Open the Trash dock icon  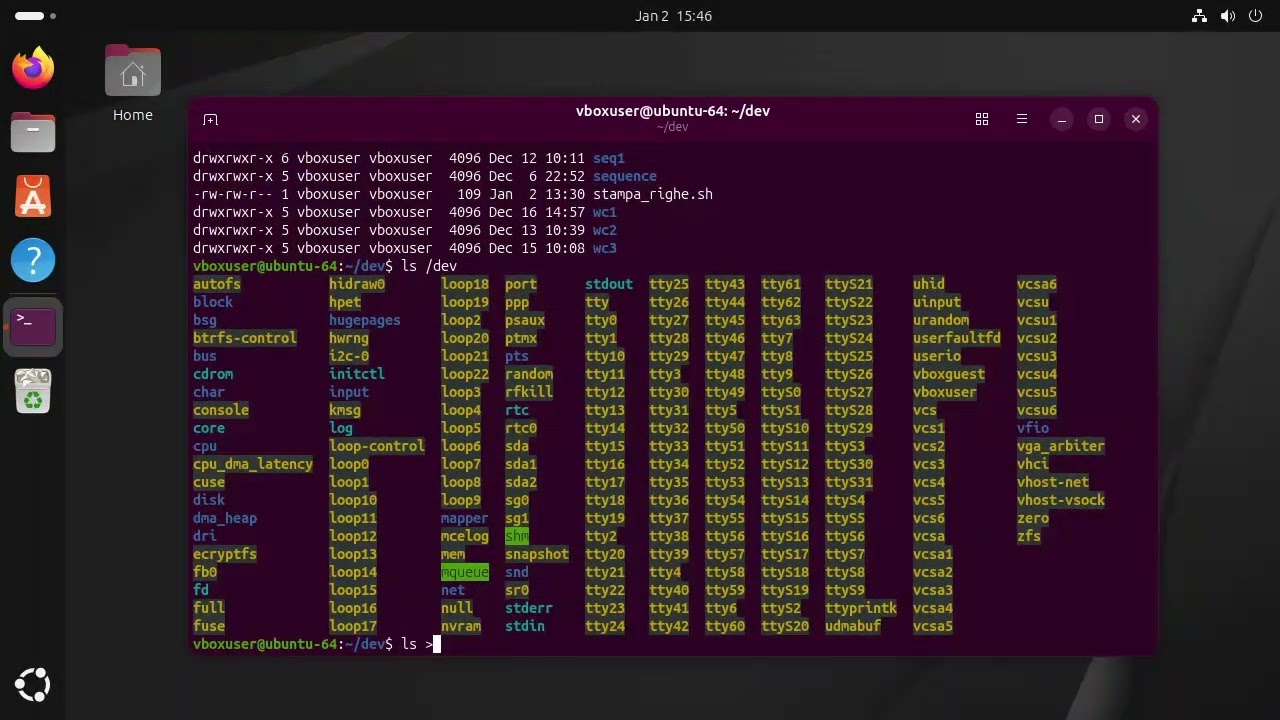coord(33,391)
